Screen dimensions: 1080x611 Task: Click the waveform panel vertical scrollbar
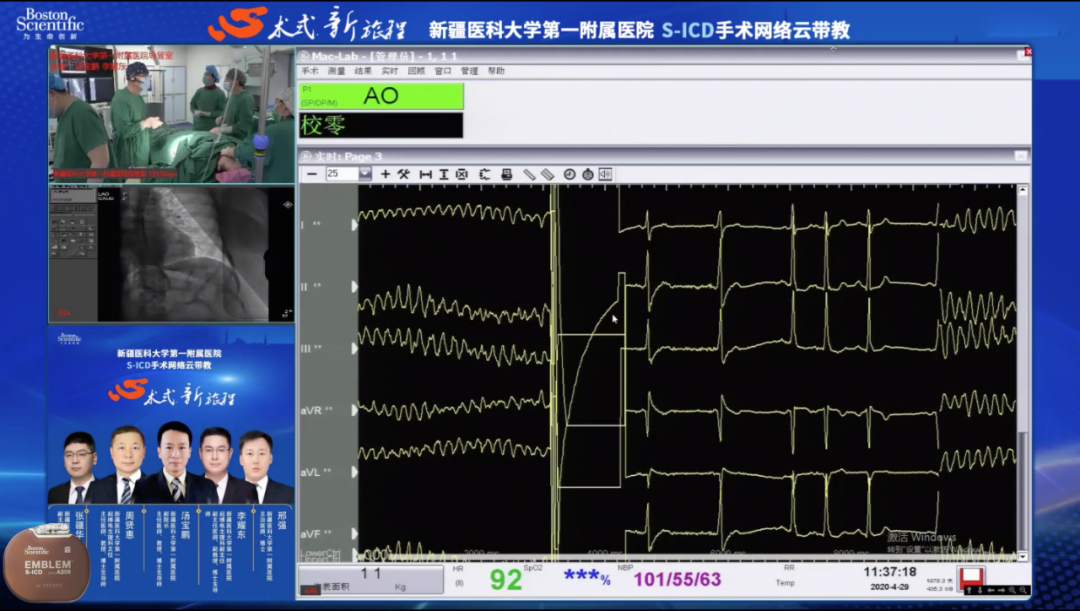coord(1022,370)
